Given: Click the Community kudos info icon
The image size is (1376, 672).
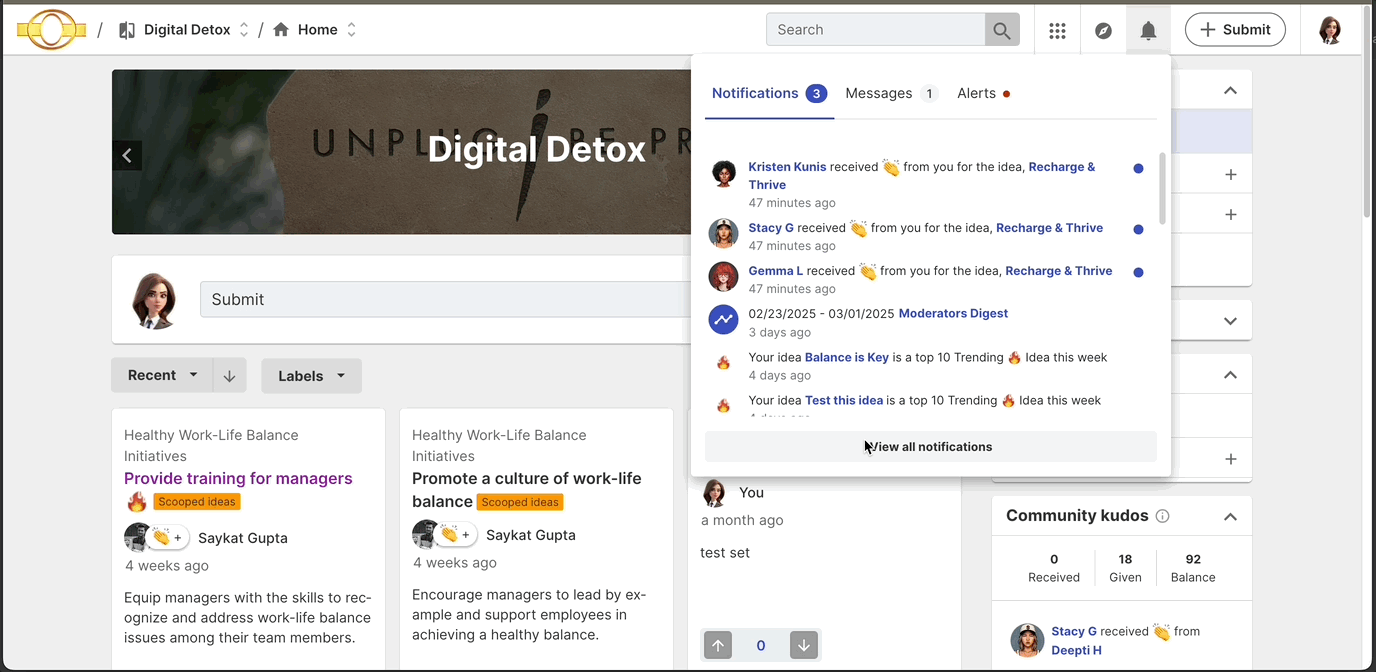Looking at the screenshot, I should 1162,516.
